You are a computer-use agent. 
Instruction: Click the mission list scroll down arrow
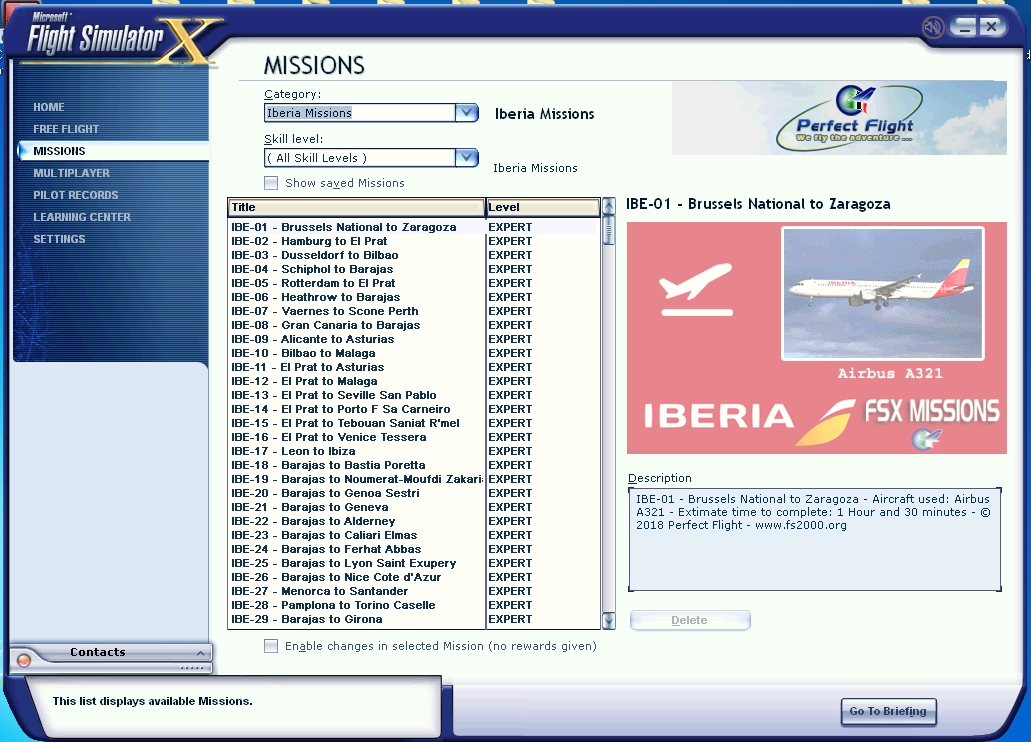click(x=609, y=620)
